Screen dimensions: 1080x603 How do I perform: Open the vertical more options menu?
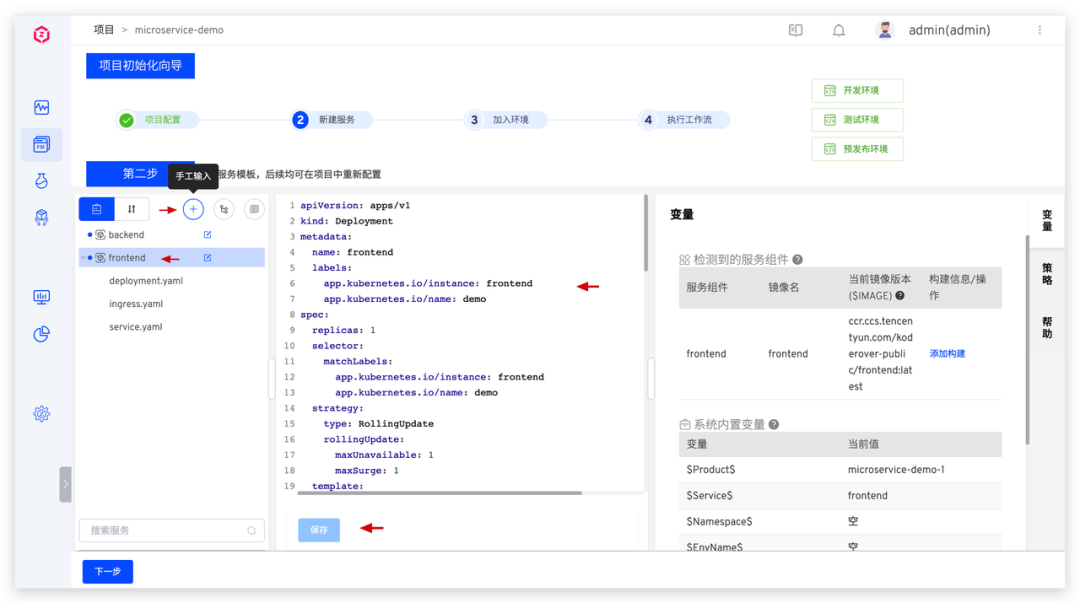point(1039,30)
